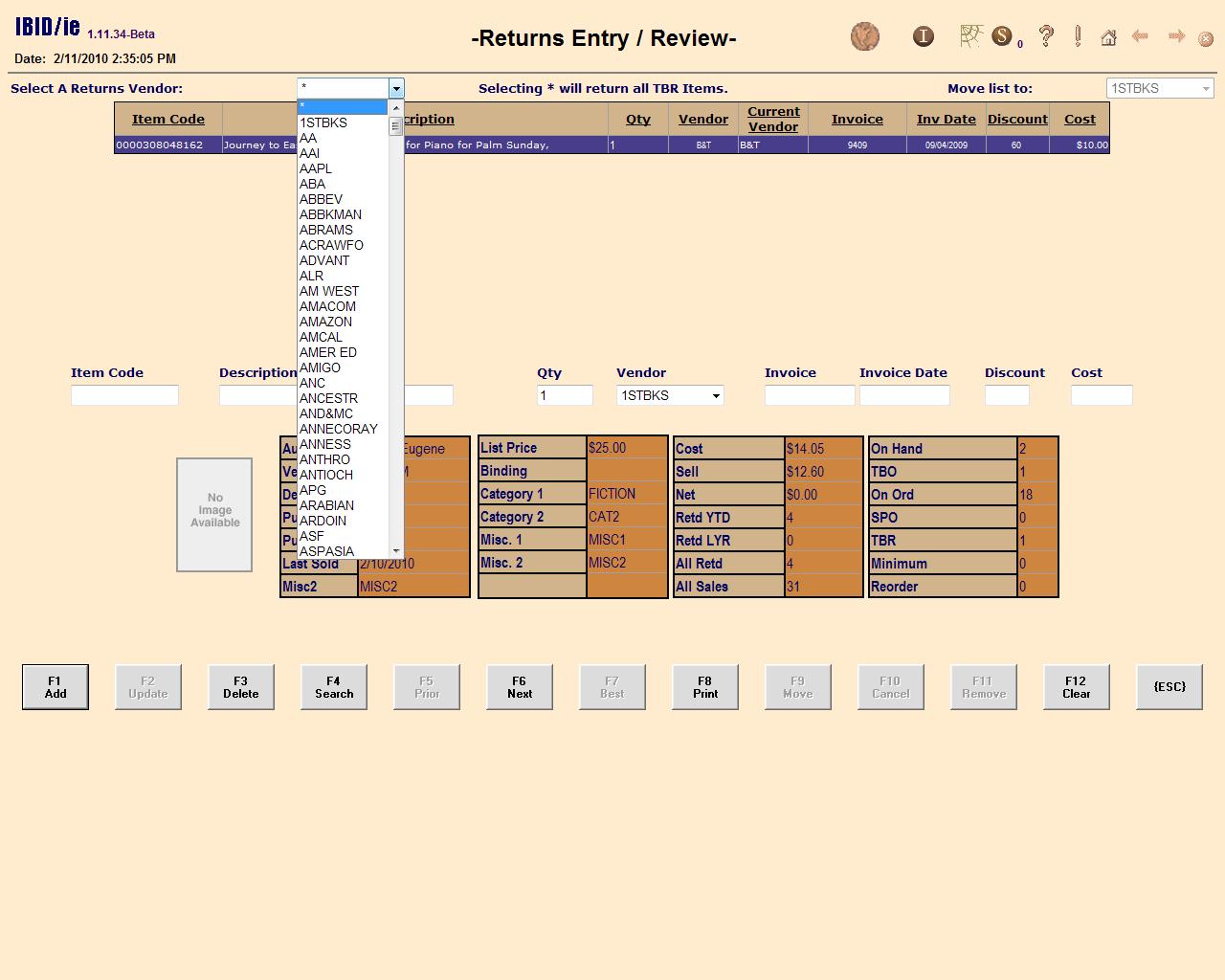The height and width of the screenshot is (980, 1225).
Task: Go to the home screen icon
Action: pos(1108,37)
